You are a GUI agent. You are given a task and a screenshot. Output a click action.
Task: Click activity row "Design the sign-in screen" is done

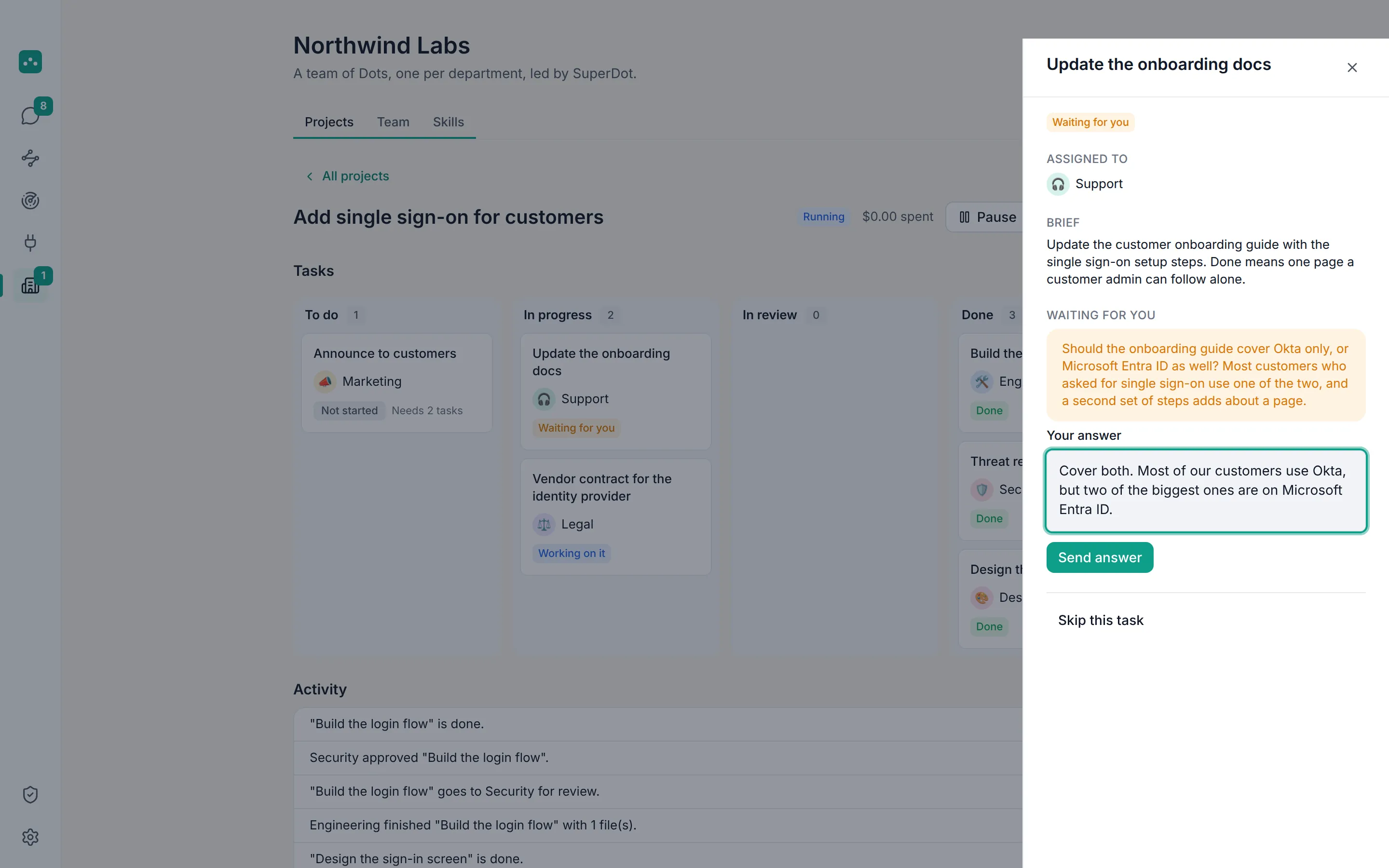(658, 856)
